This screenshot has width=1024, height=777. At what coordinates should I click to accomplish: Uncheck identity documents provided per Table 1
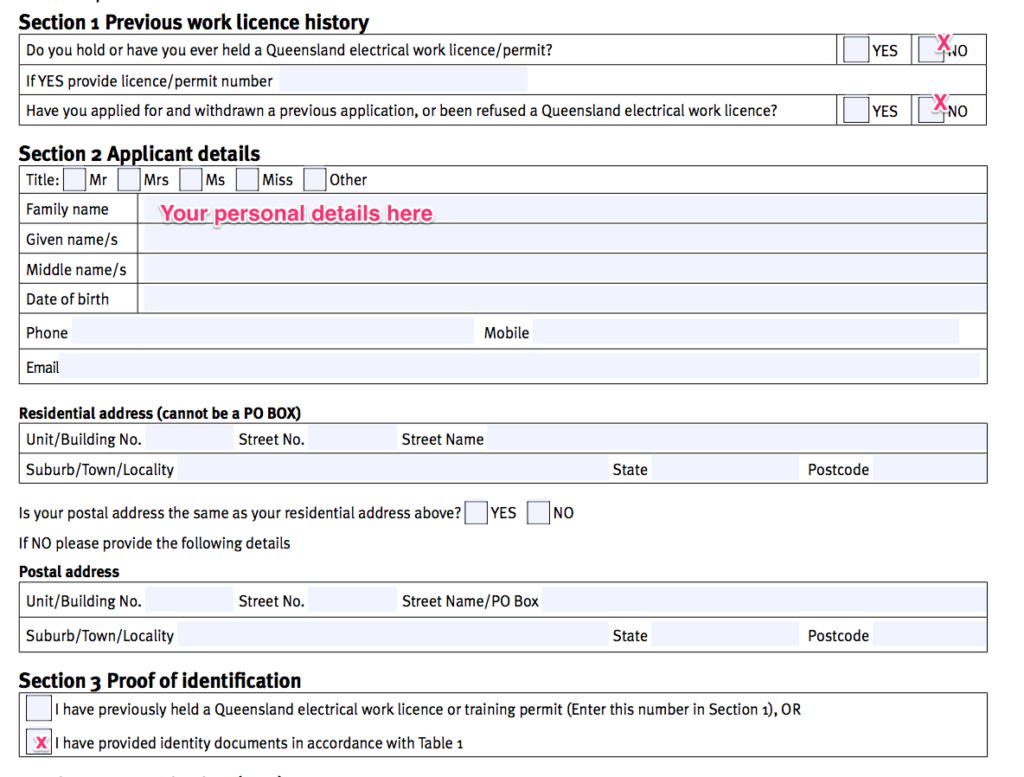click(x=39, y=742)
